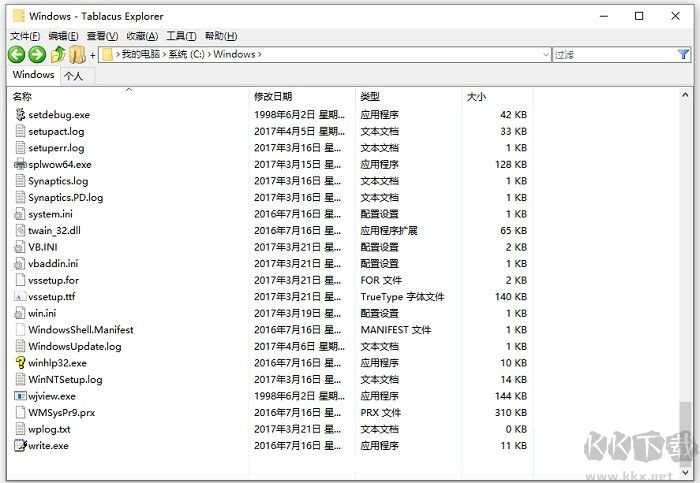Select the WinNTSetup.log document icon

pyautogui.click(x=20, y=379)
